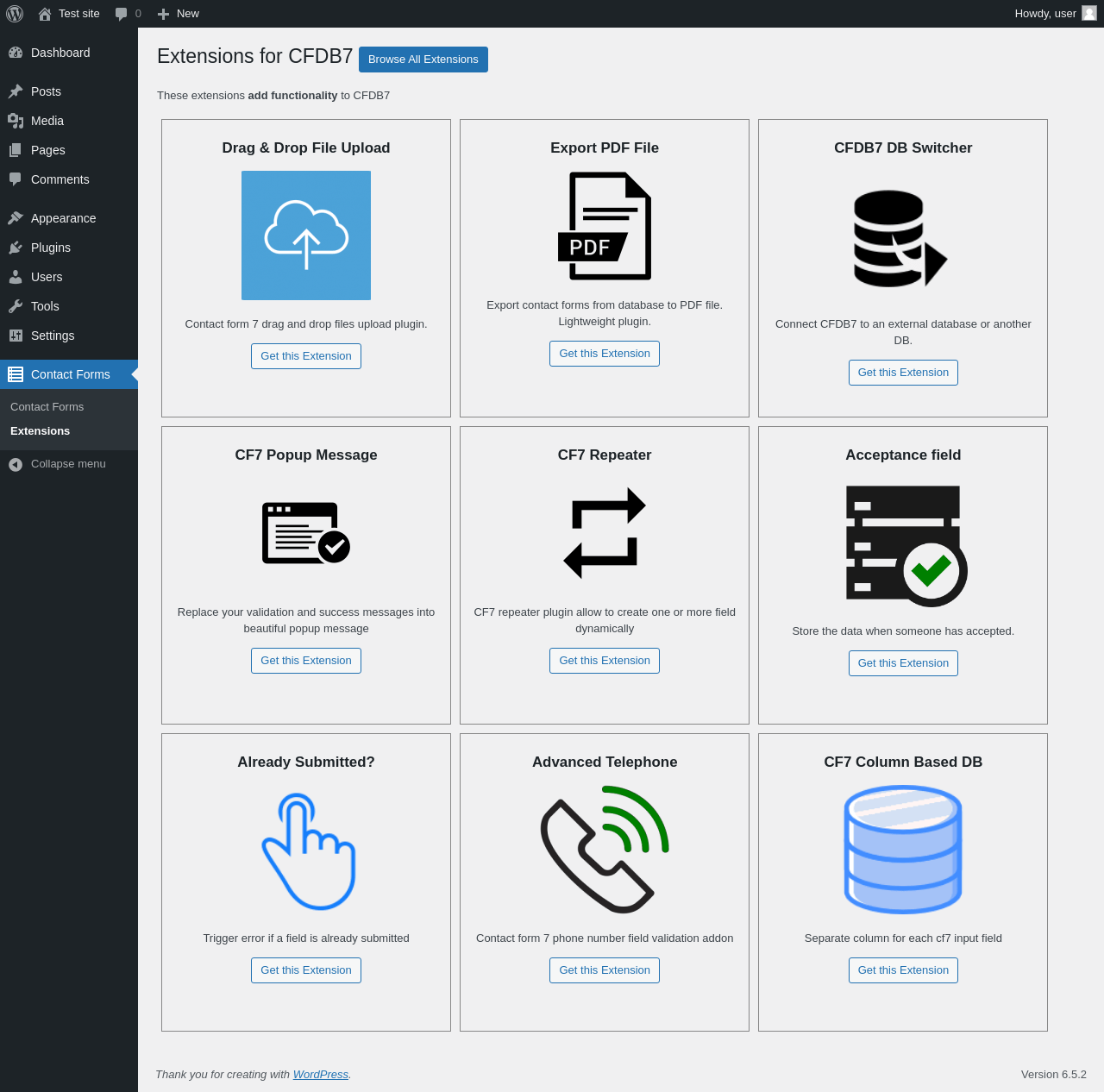
Task: Click the CF7 Popup Message window icon
Action: point(306,533)
